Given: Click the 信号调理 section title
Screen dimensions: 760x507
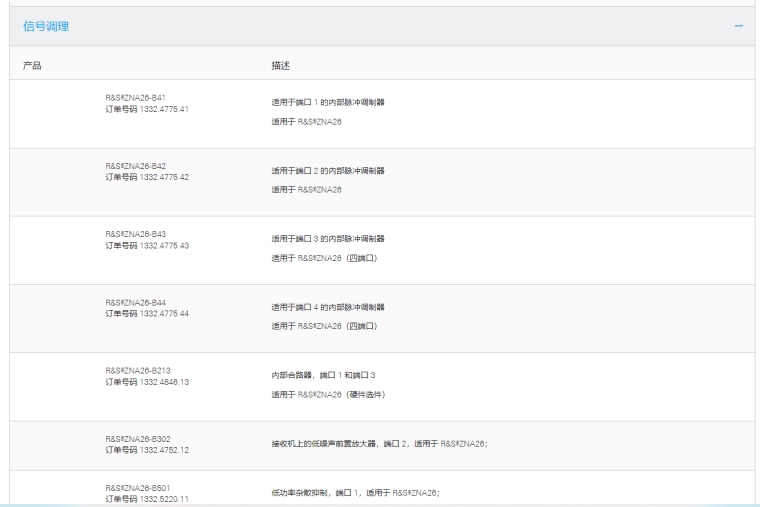Looking at the screenshot, I should (46, 26).
